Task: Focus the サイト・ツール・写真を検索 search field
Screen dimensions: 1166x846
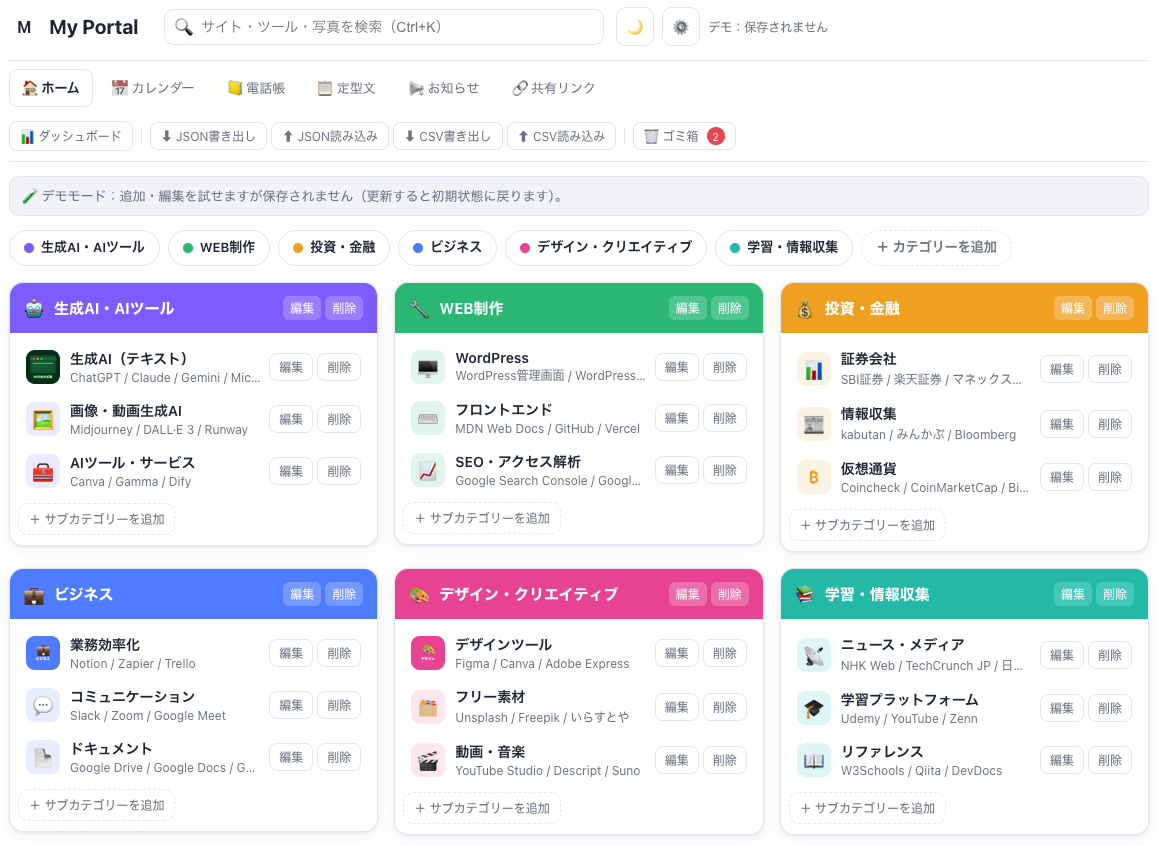Action: [x=384, y=28]
